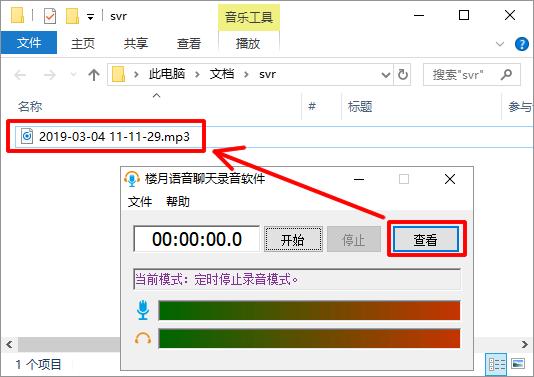Click the magnifier search icon
Screen dimensions: 534x377
(507, 74)
